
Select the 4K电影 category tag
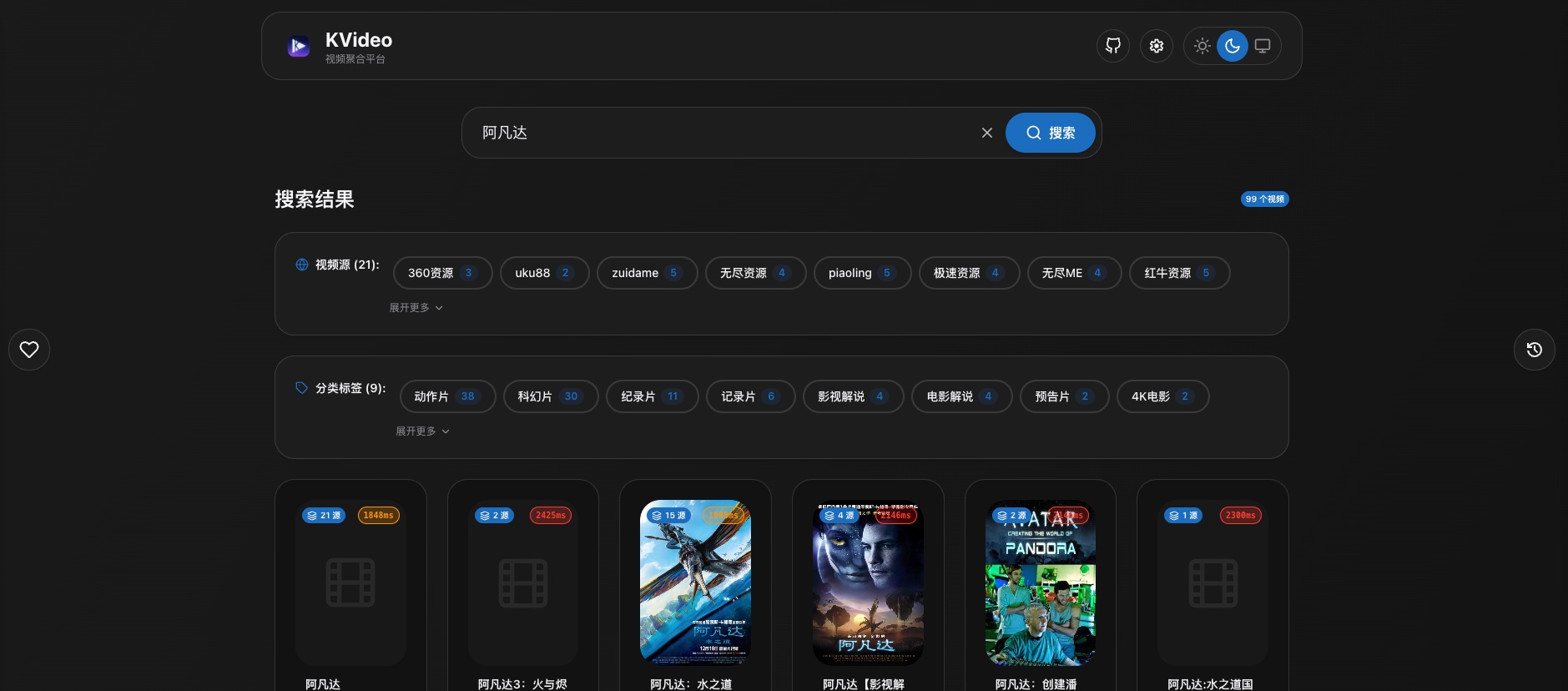(x=1163, y=396)
